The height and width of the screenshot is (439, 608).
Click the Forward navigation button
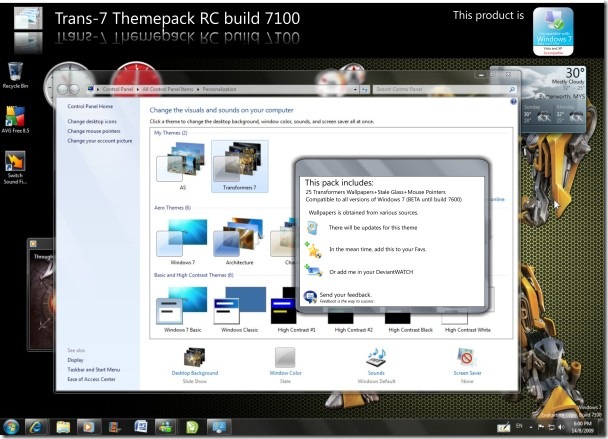(x=74, y=90)
